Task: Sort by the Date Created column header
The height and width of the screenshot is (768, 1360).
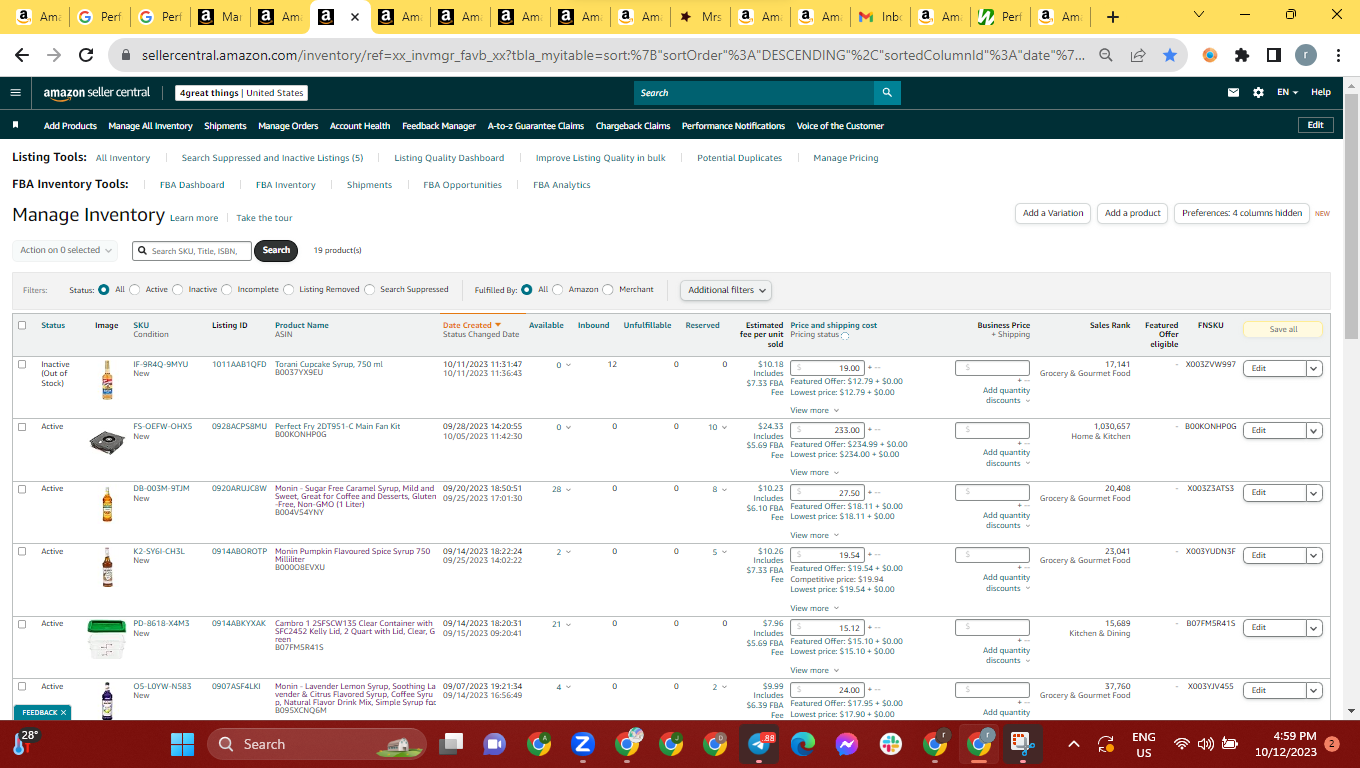Action: click(472, 325)
